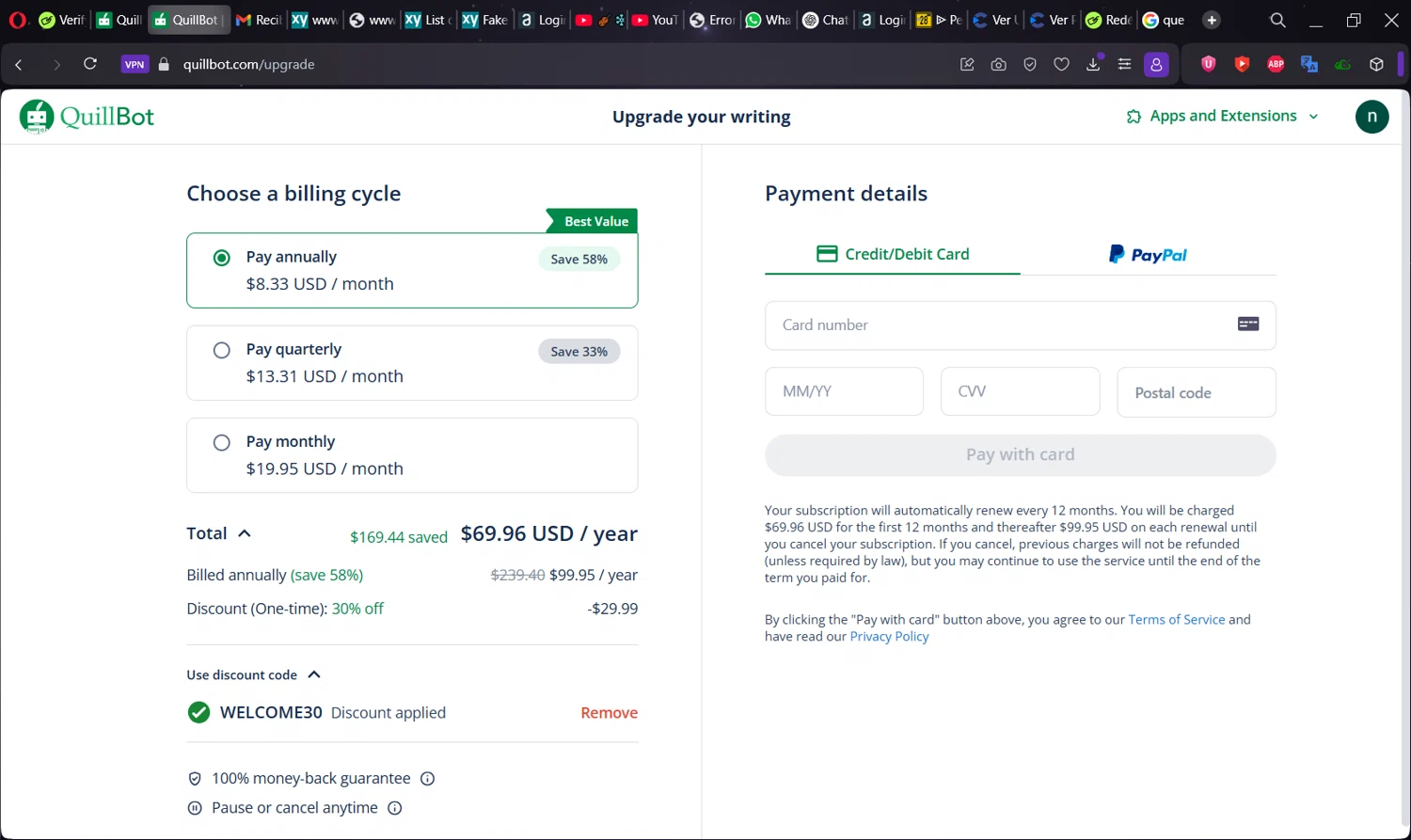This screenshot has width=1411, height=840.
Task: Open the Apps and Extensions dropdown
Action: click(1222, 116)
